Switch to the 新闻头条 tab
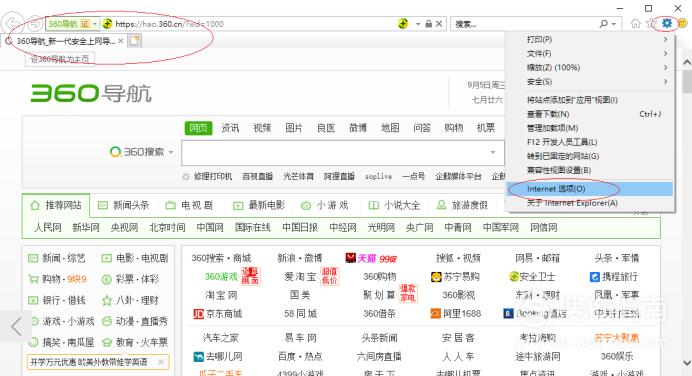The image size is (692, 376). point(124,205)
